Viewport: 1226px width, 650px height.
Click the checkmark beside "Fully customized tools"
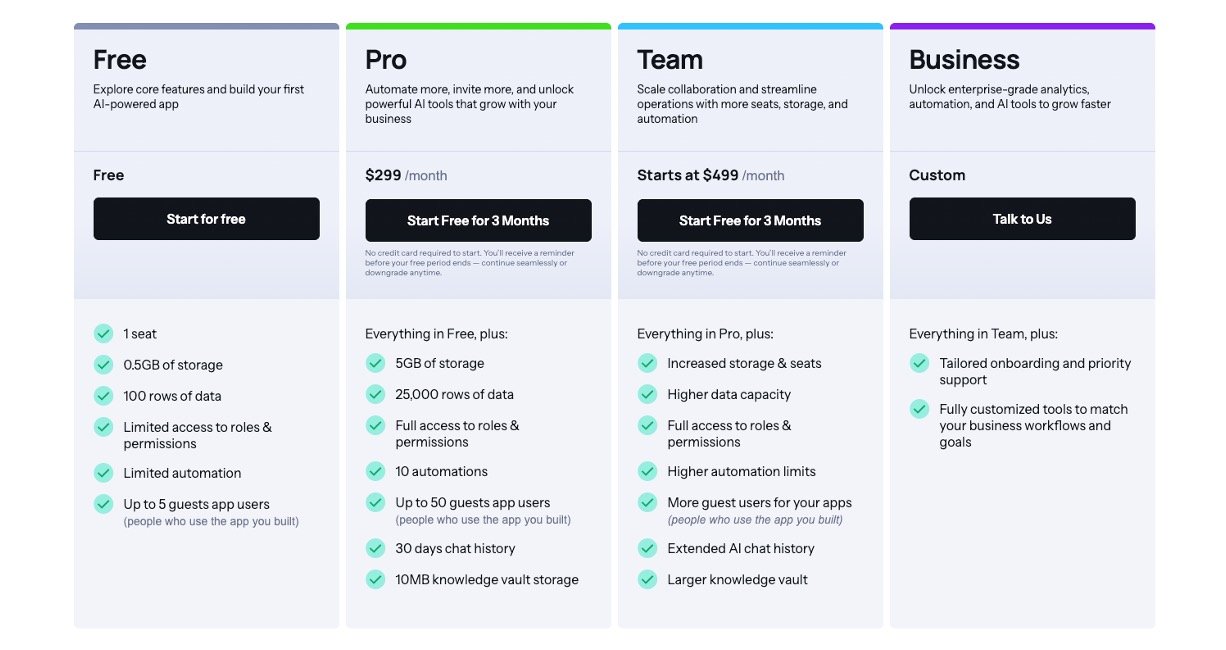click(x=919, y=409)
